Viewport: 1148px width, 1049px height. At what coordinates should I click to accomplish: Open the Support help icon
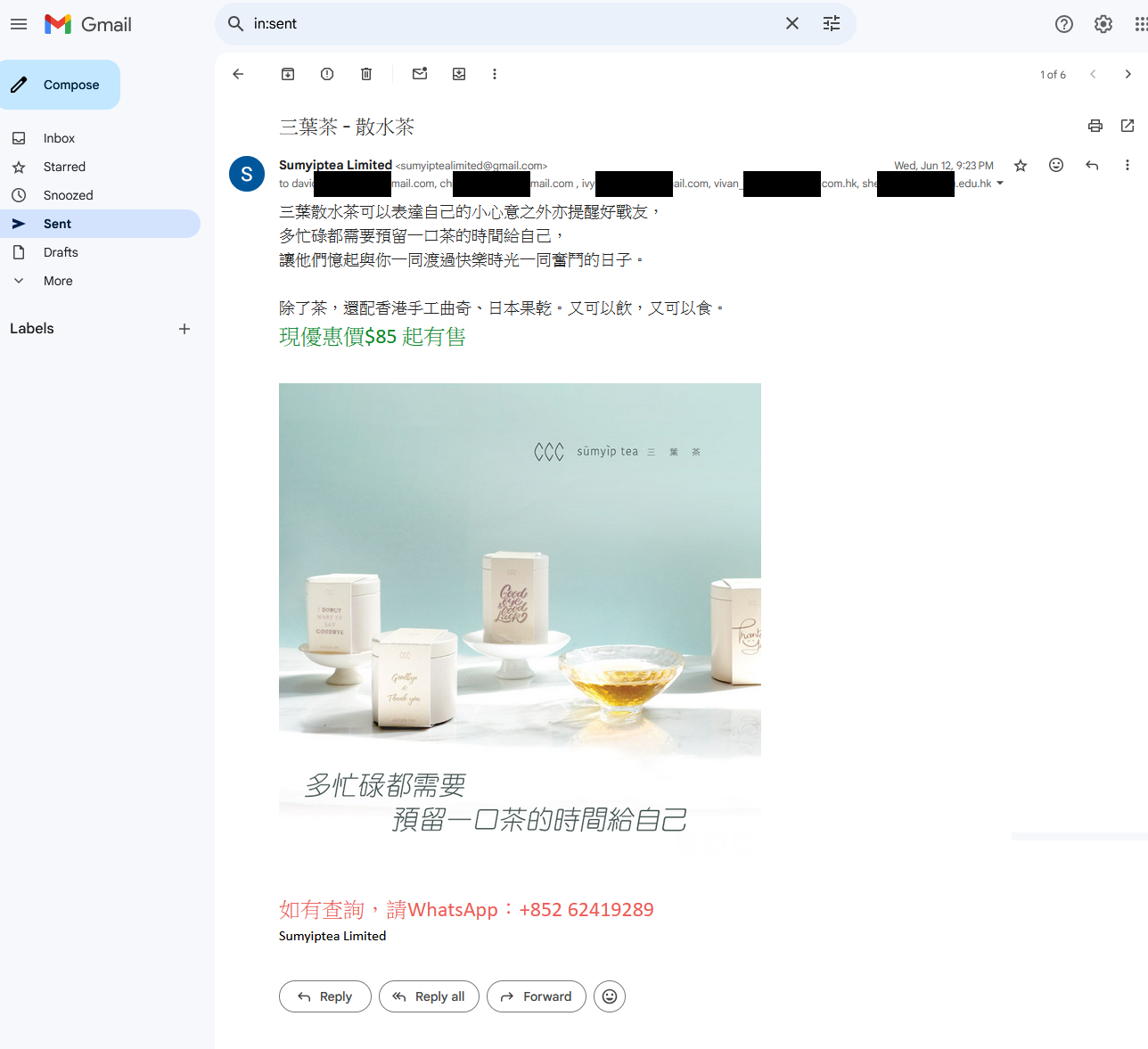pyautogui.click(x=1064, y=24)
